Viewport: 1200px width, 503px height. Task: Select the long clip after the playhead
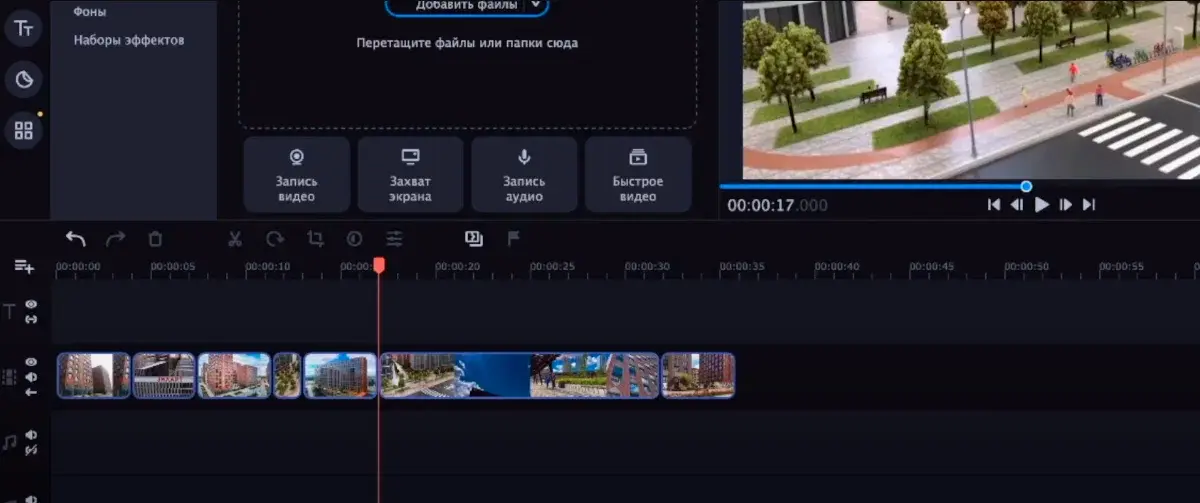click(x=520, y=375)
